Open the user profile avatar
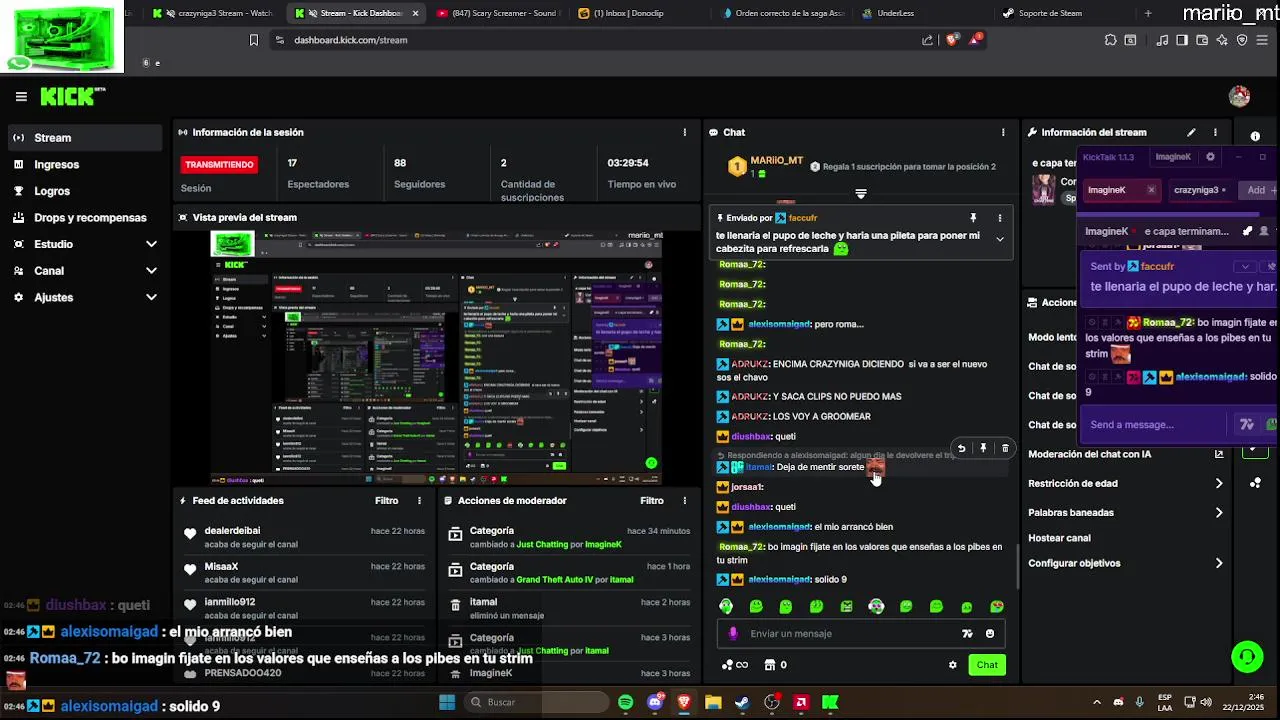Screen dimensions: 1280x720 tap(1239, 97)
